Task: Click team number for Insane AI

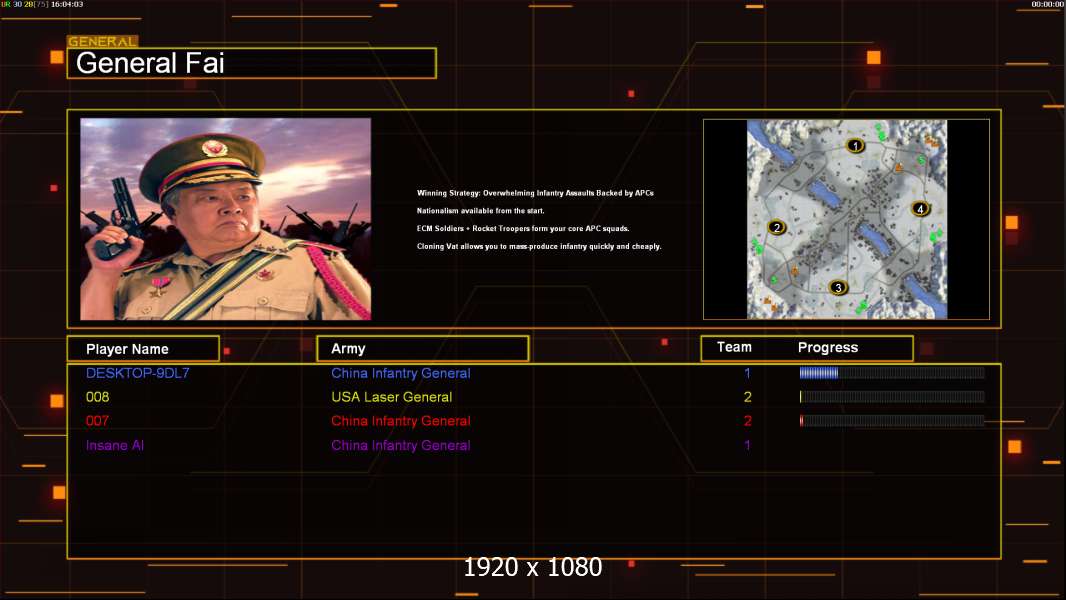Action: [x=747, y=445]
